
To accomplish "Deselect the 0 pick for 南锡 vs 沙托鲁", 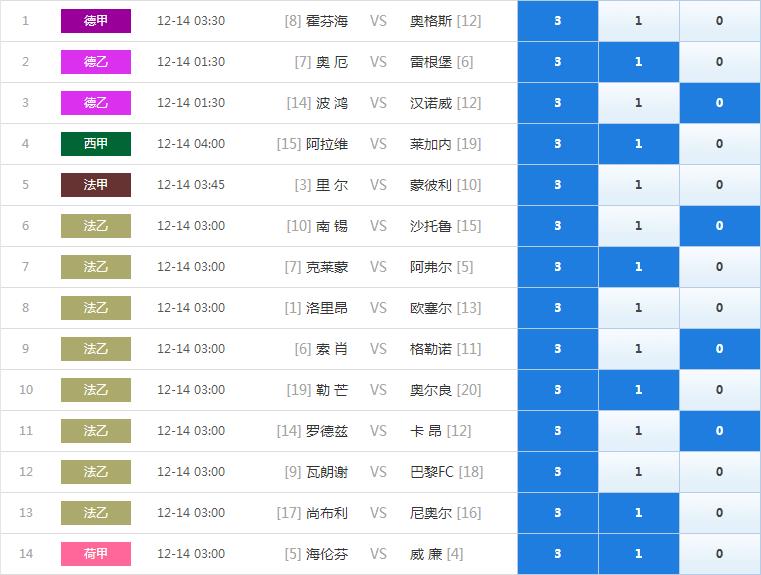I will 720,226.
